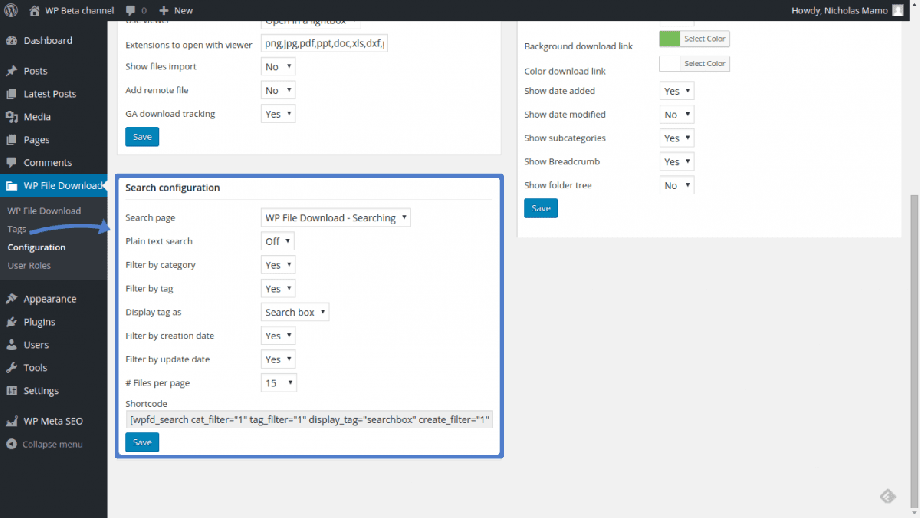Screen dimensions: 920x518
Task: Open the Search page dropdown
Action: click(x=336, y=218)
